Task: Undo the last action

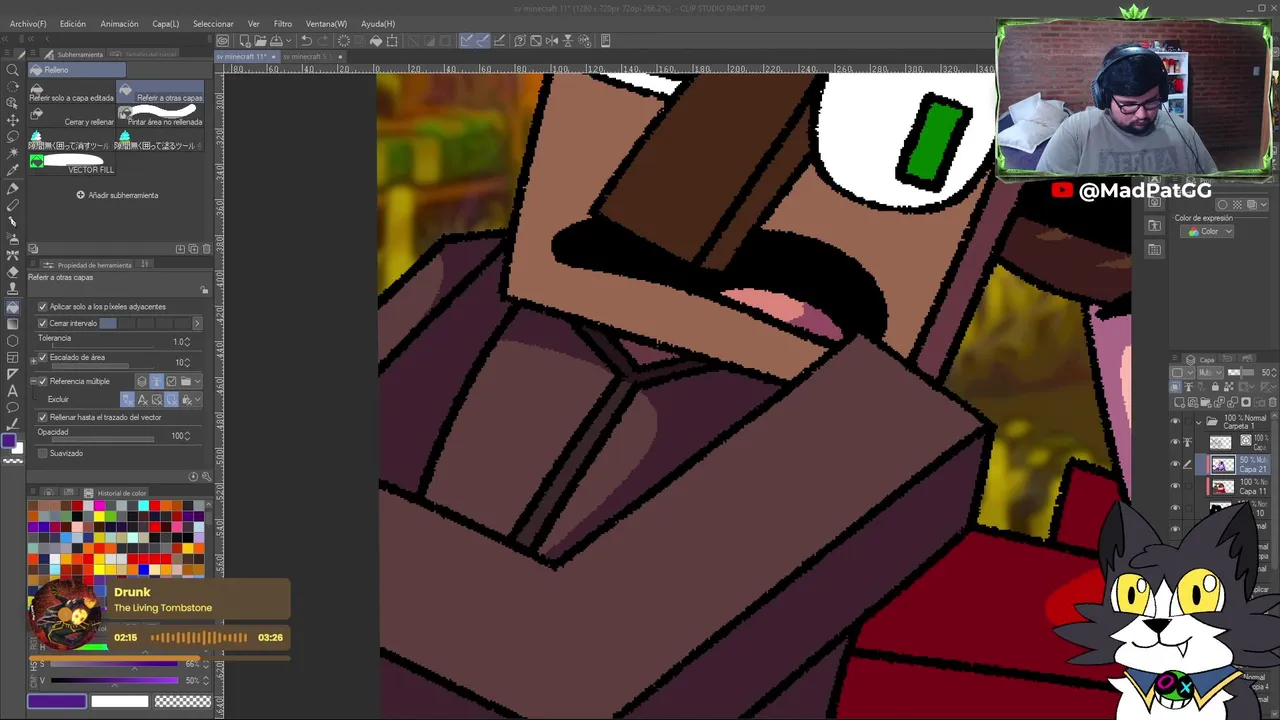Action: (307, 41)
